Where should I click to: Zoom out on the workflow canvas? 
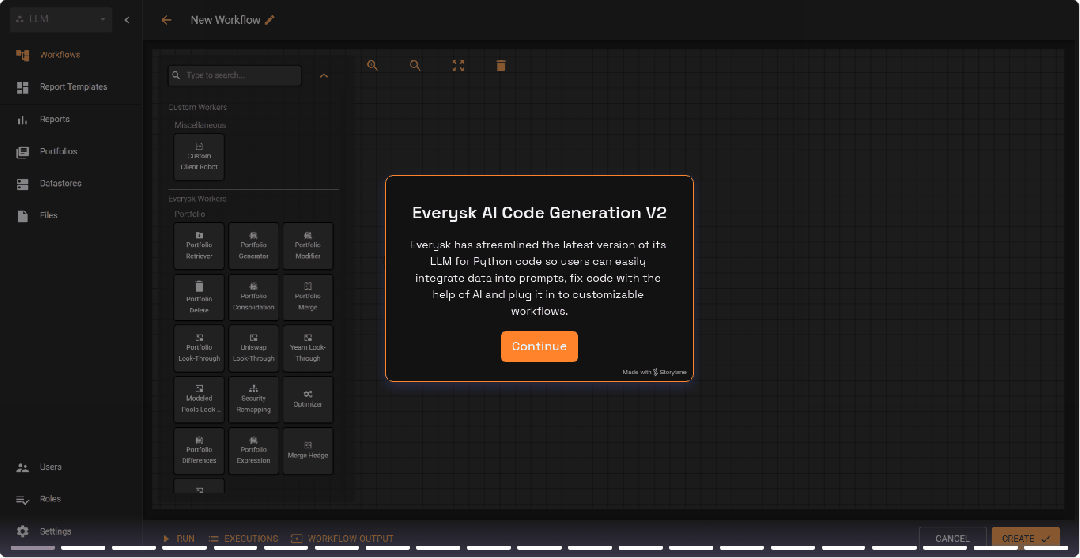[415, 65]
